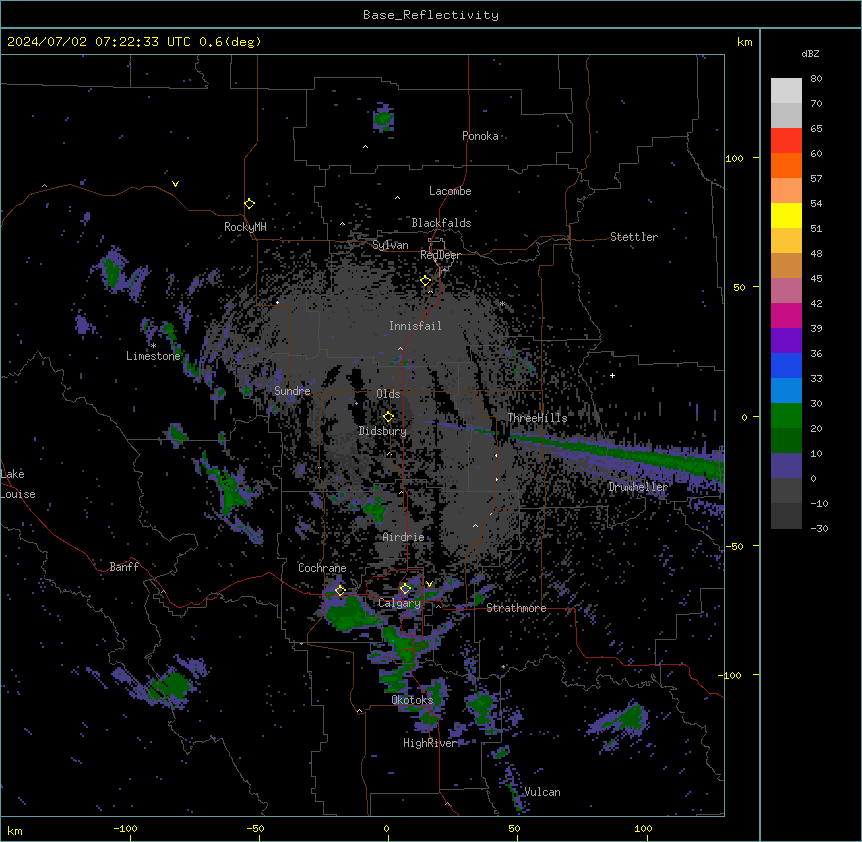862x842 pixels.
Task: Click the Vulcan city label
Action: tap(542, 792)
